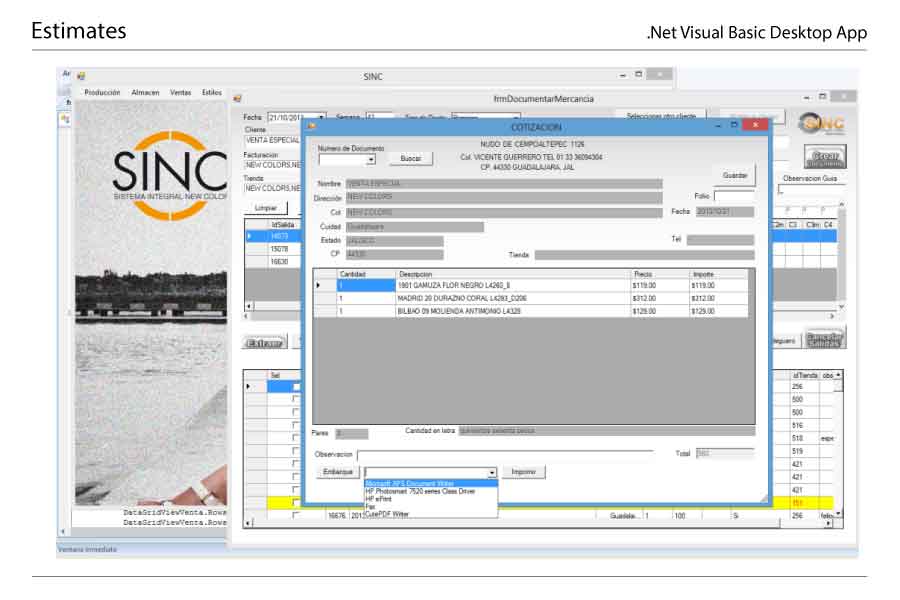The height and width of the screenshot is (600, 900).
Task: Click the SINC main window title icon
Action: [81, 75]
